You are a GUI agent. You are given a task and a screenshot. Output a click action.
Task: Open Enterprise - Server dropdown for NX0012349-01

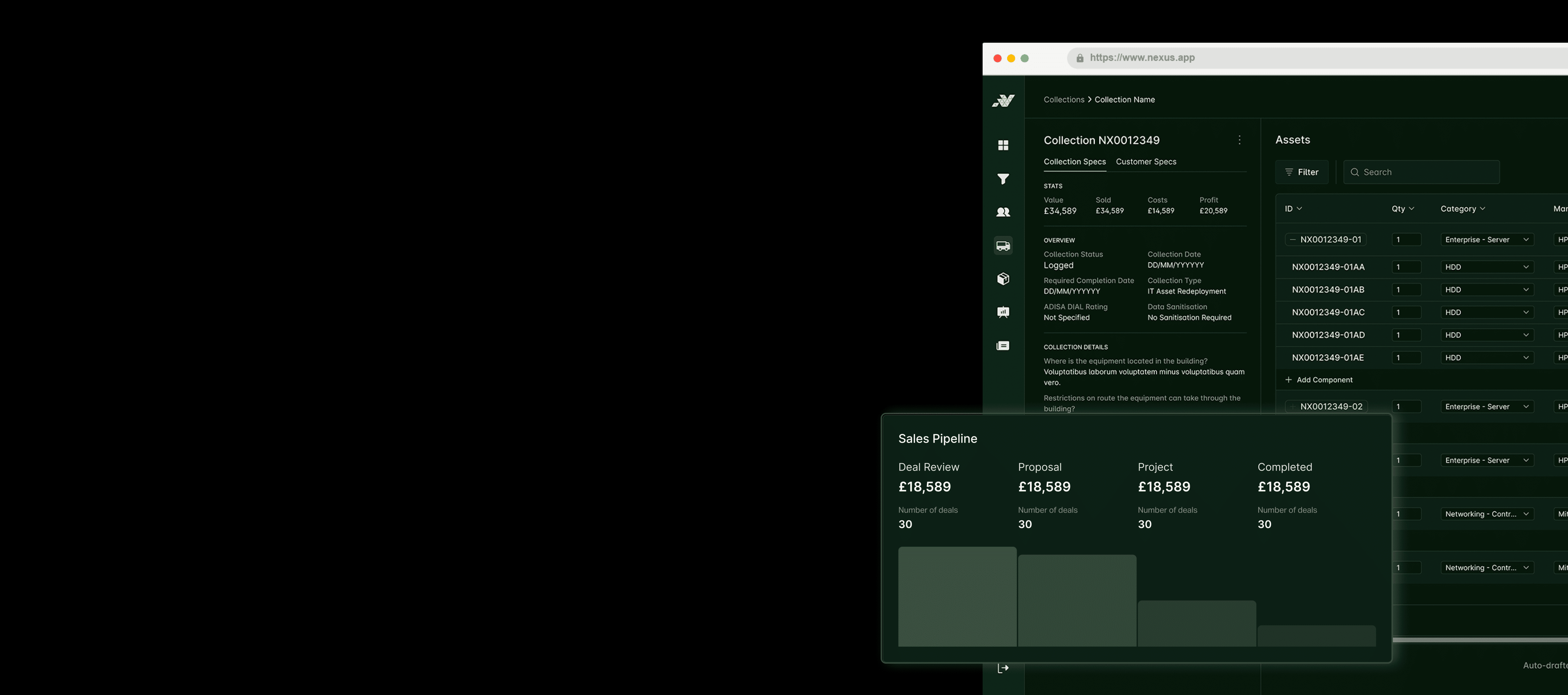click(1486, 240)
